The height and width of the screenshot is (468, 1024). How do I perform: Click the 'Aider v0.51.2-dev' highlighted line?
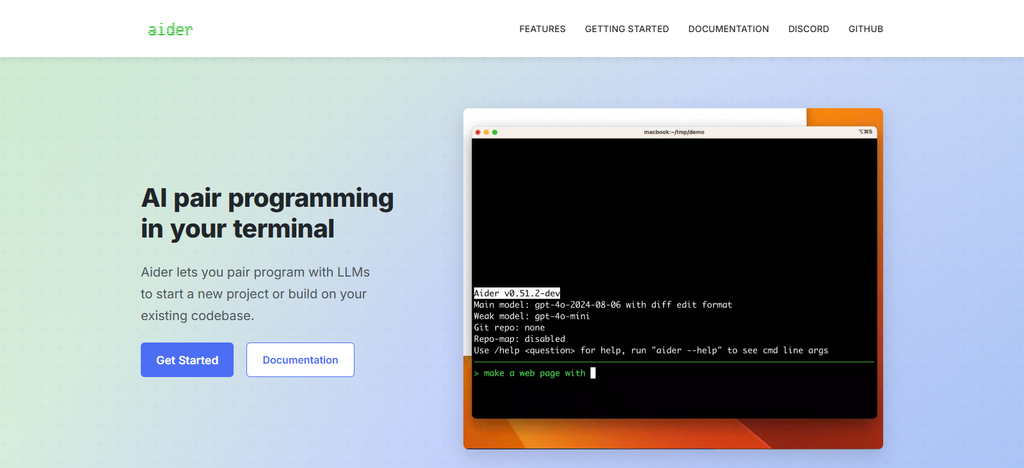pyautogui.click(x=517, y=294)
